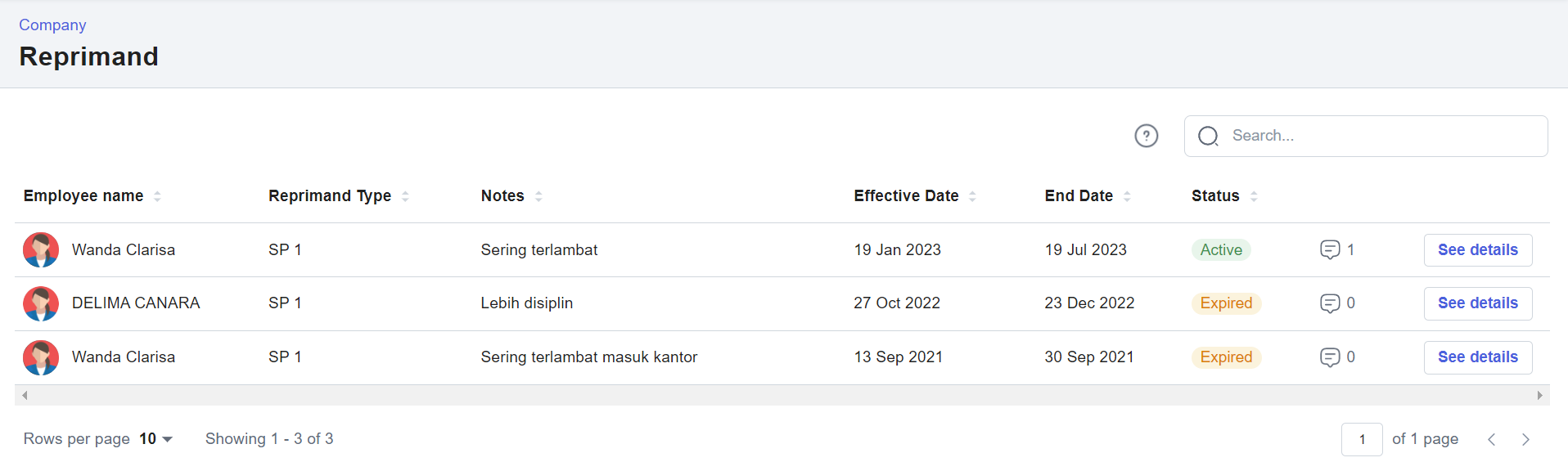Sort by Status column
Image resolution: width=1568 pixels, height=471 pixels.
(x=1254, y=196)
